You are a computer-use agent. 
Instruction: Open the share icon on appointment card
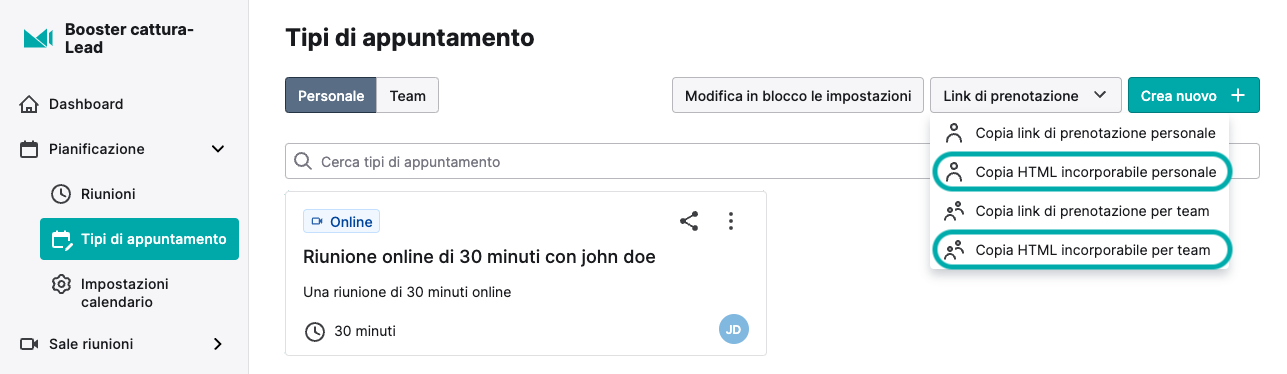[x=689, y=221]
